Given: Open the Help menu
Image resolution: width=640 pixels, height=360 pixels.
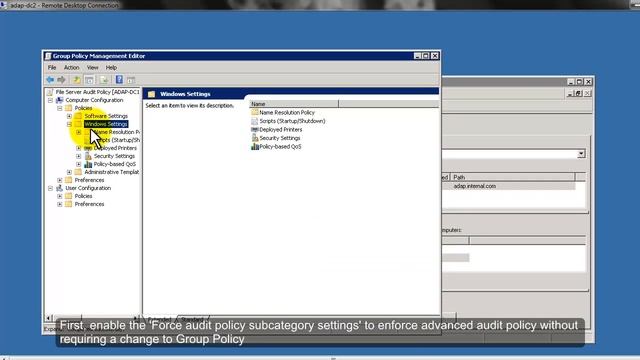Looking at the screenshot, I should [x=111, y=67].
